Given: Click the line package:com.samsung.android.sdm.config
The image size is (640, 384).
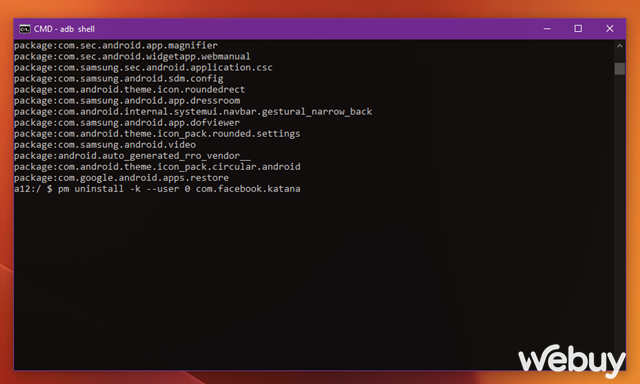Looking at the screenshot, I should [119, 78].
